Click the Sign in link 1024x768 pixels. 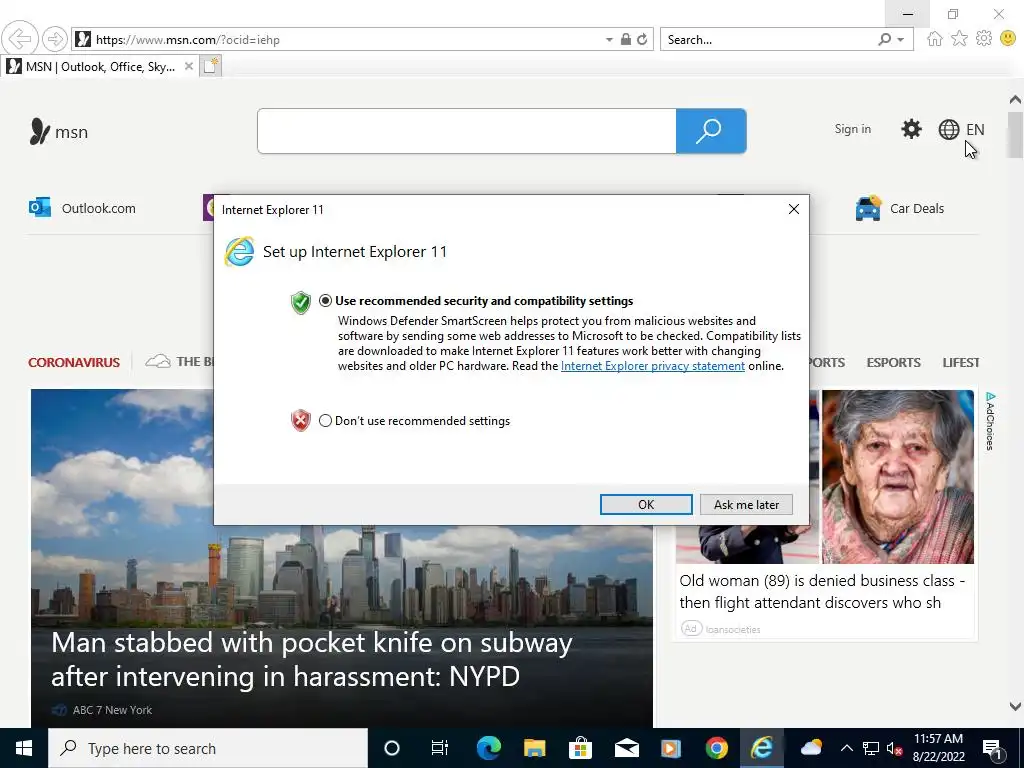click(852, 129)
